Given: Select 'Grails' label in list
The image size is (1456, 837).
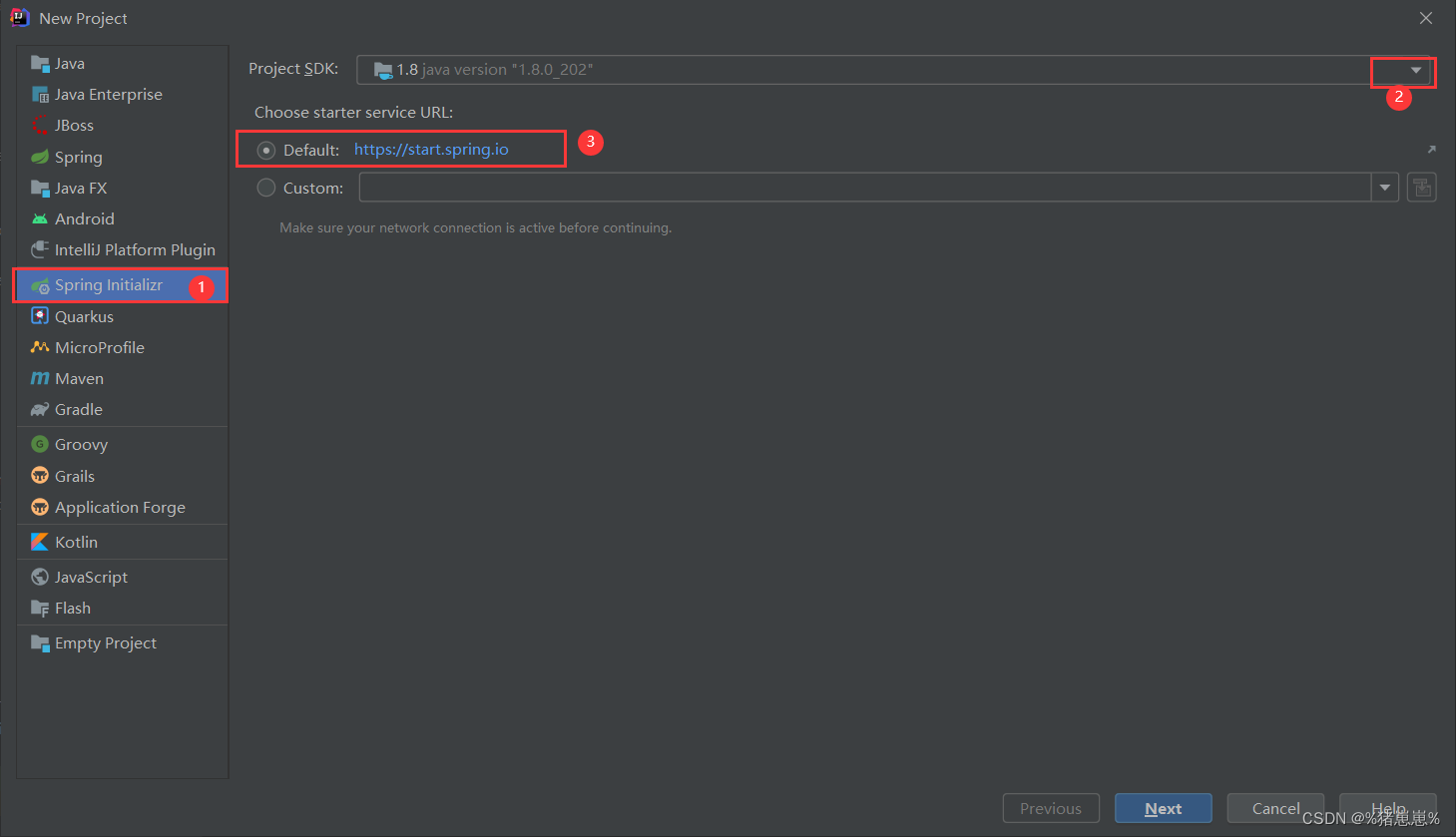Looking at the screenshot, I should tap(75, 477).
